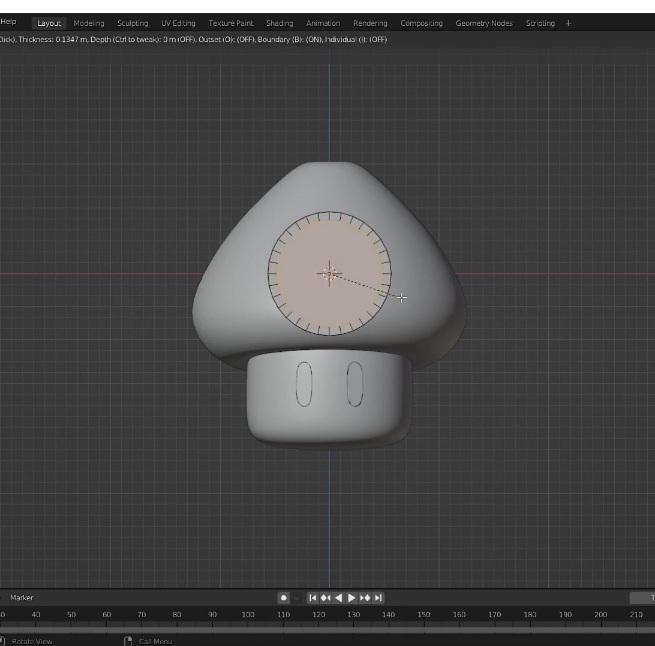Jump to the previous keyframe
Viewport: 655px width, 646px height.
point(325,598)
